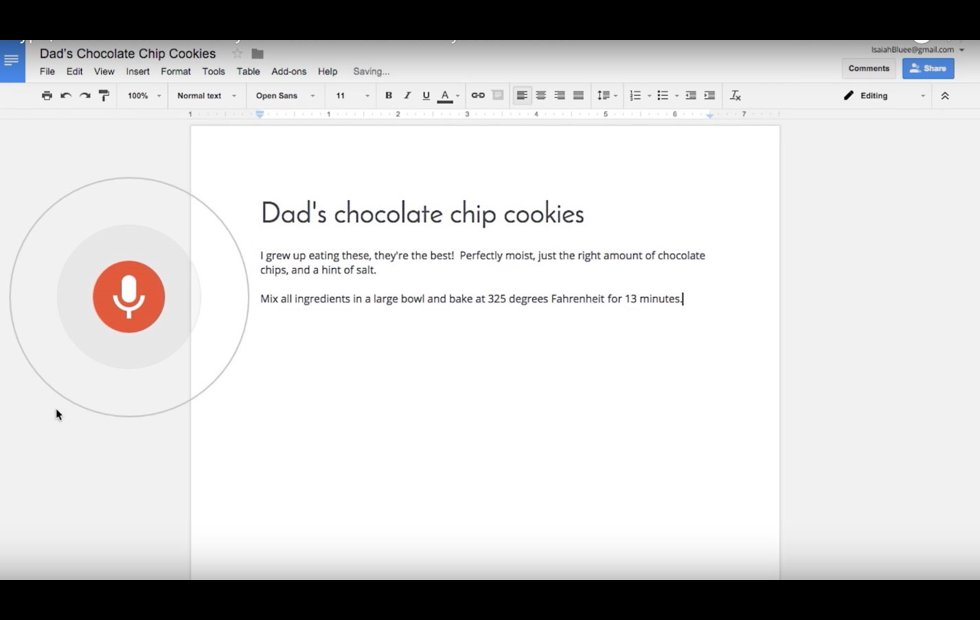The image size is (980, 620).
Task: Toggle italic formatting
Action: (407, 96)
